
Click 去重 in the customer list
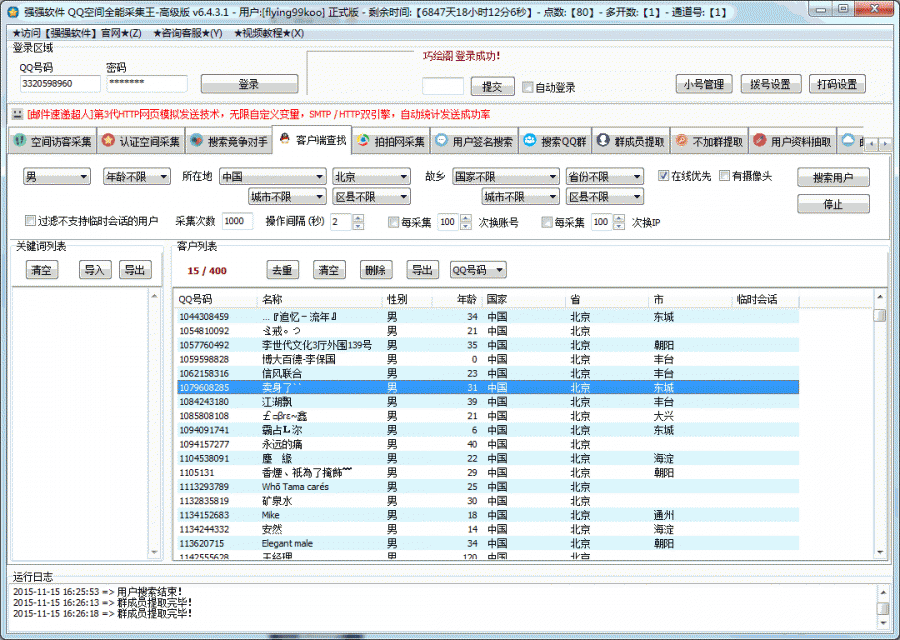point(282,270)
